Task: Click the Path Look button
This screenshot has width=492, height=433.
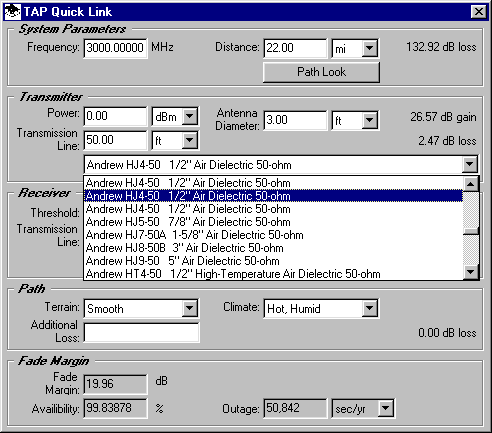Action: pos(321,72)
